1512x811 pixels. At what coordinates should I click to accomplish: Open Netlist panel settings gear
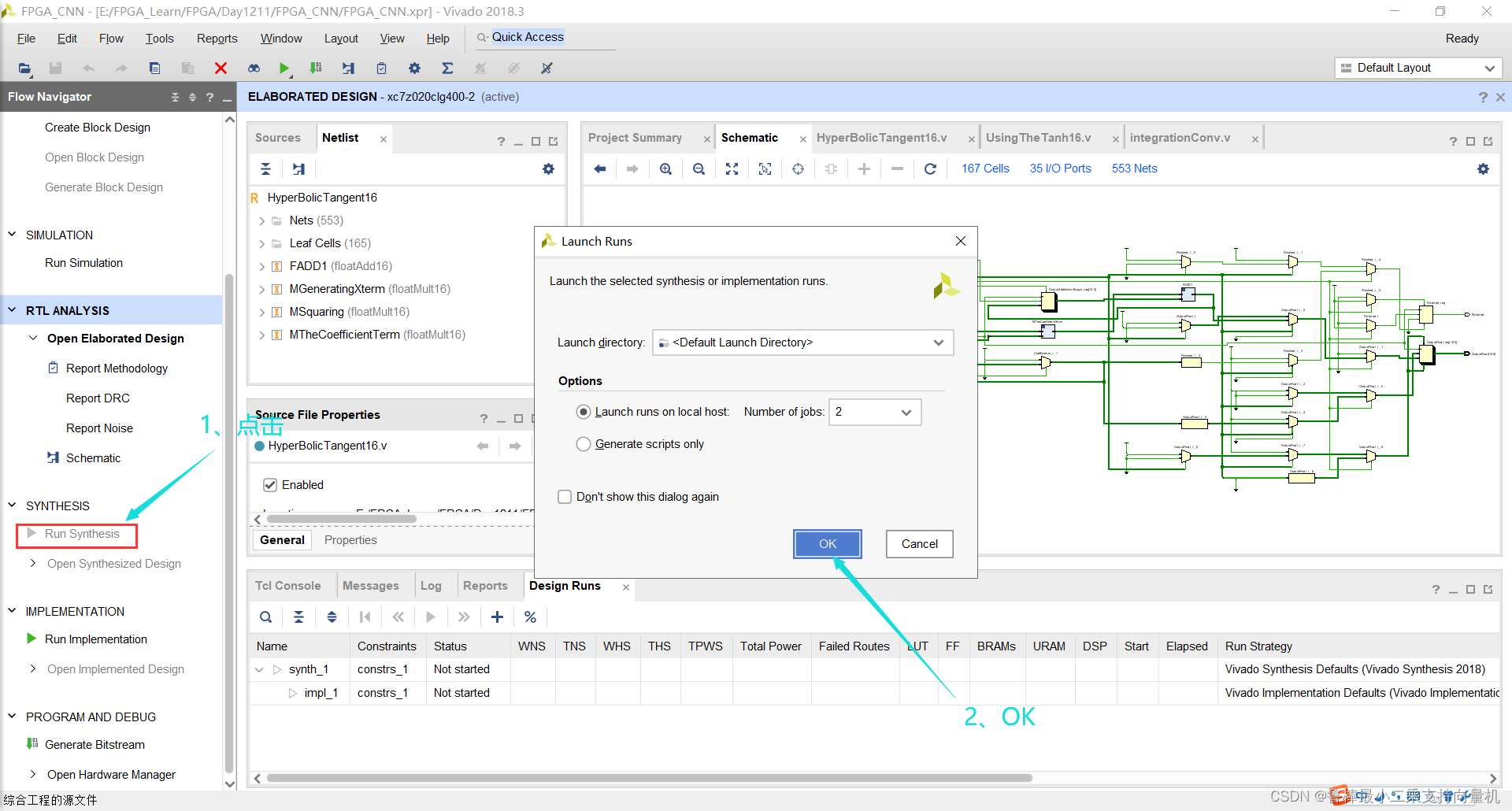548,169
